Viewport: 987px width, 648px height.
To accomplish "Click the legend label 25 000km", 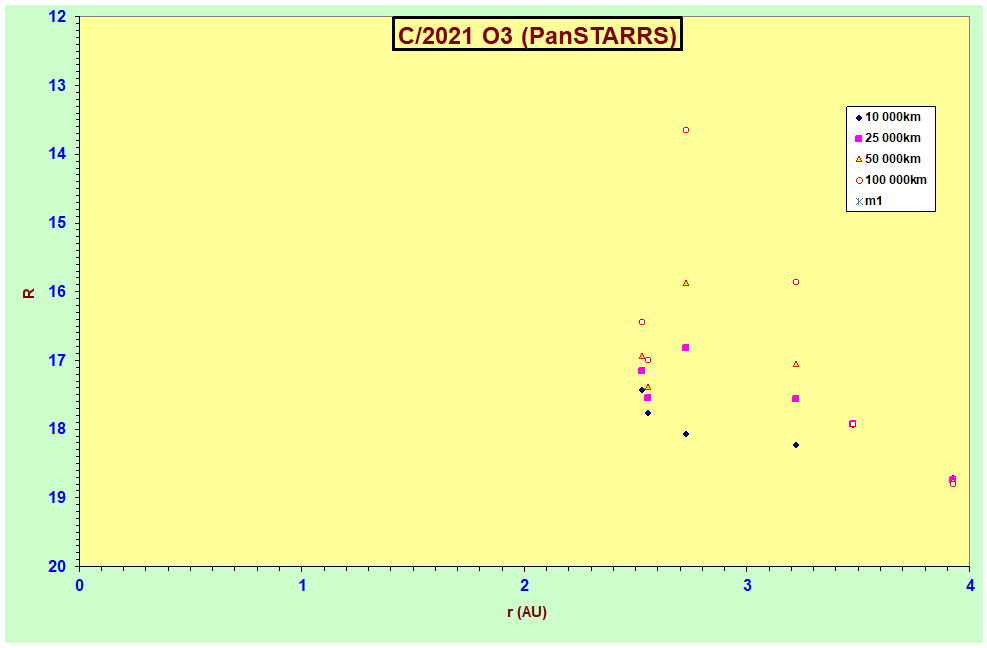I will tap(893, 138).
